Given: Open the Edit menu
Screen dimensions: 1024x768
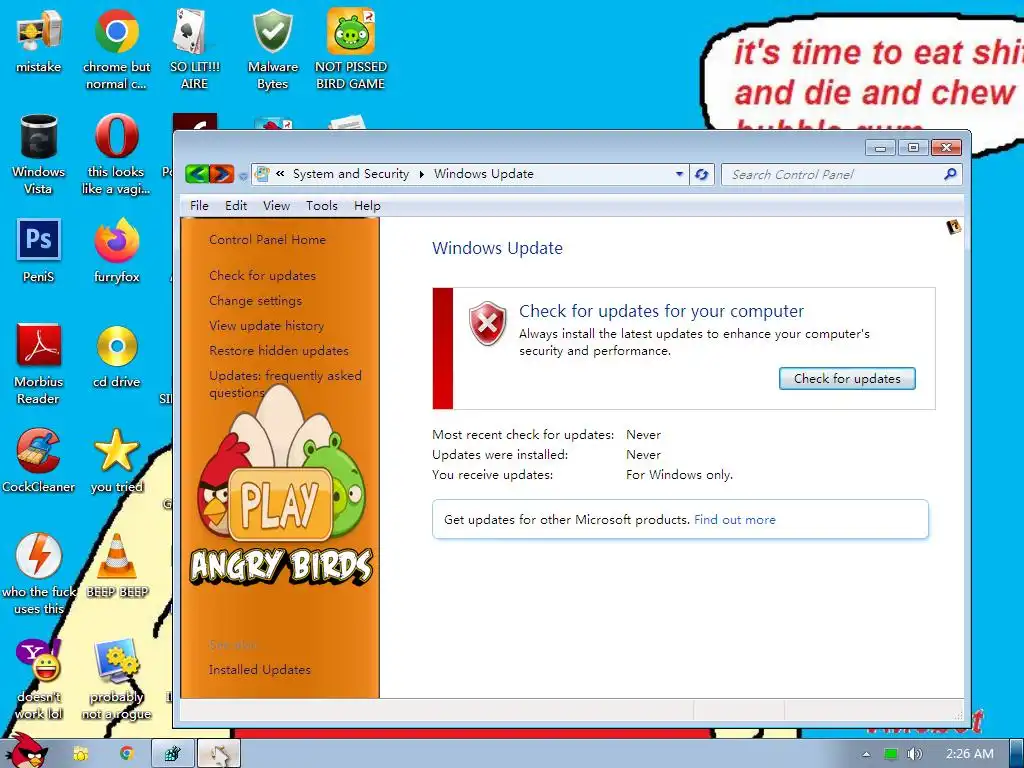Looking at the screenshot, I should (236, 206).
